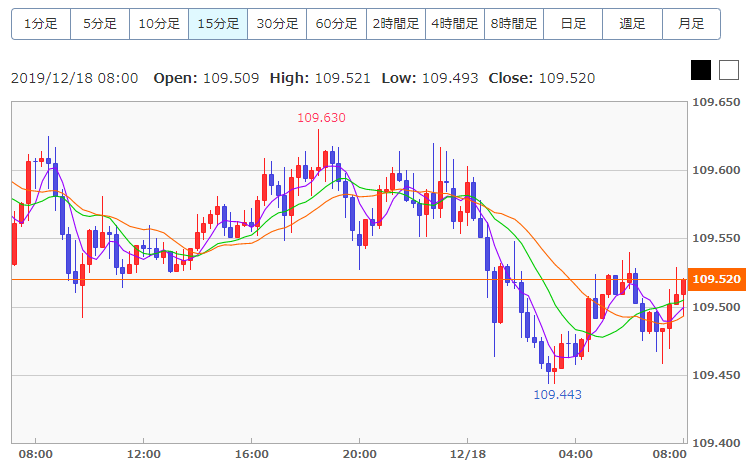
Task: Click the 109.600 price axis label
Action: pyautogui.click(x=716, y=170)
